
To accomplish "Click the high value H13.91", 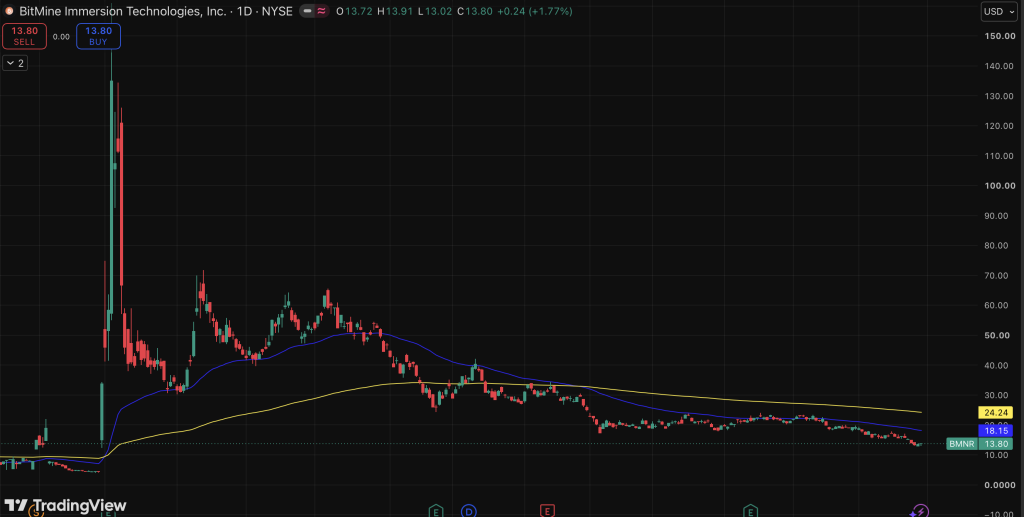I will [x=394, y=11].
